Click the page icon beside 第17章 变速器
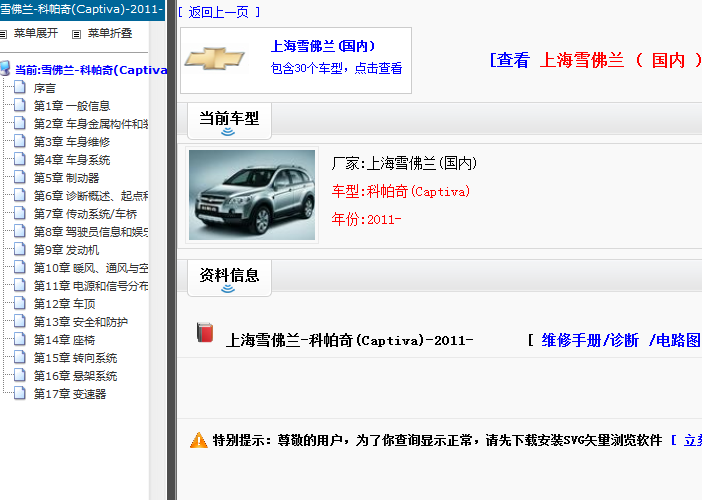 click(20, 393)
